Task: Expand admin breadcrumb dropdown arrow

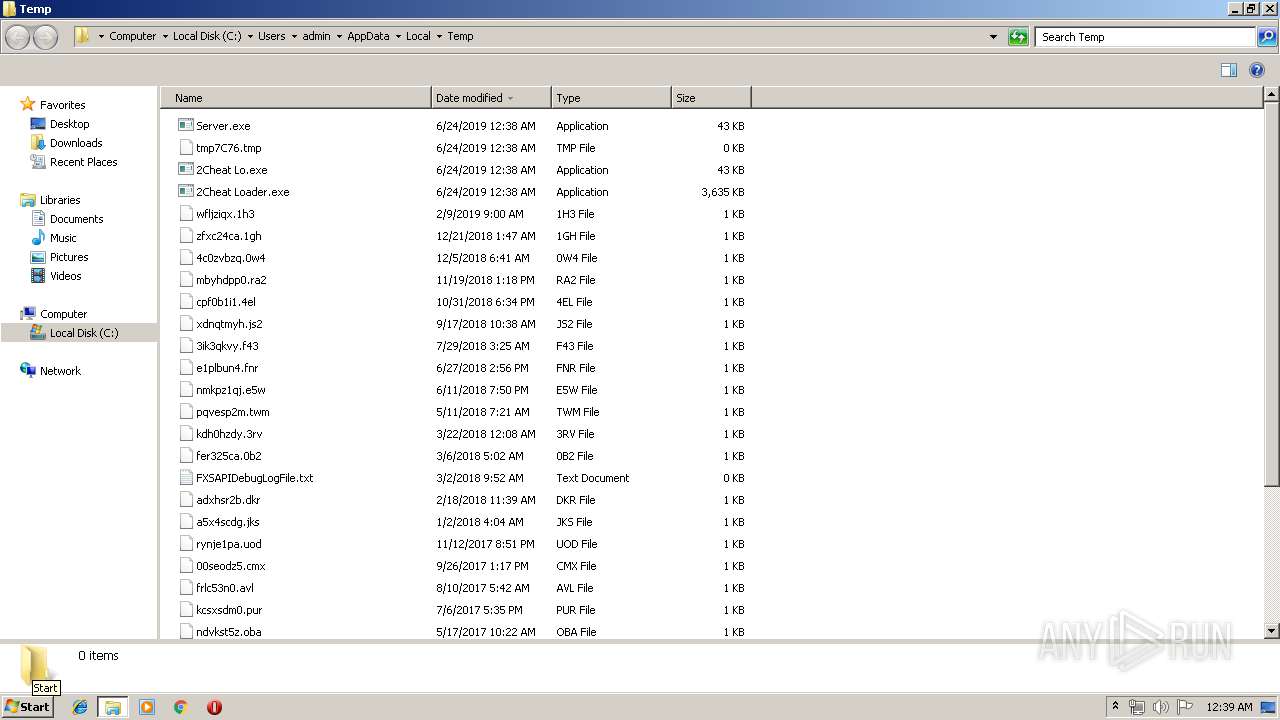Action: [x=339, y=37]
